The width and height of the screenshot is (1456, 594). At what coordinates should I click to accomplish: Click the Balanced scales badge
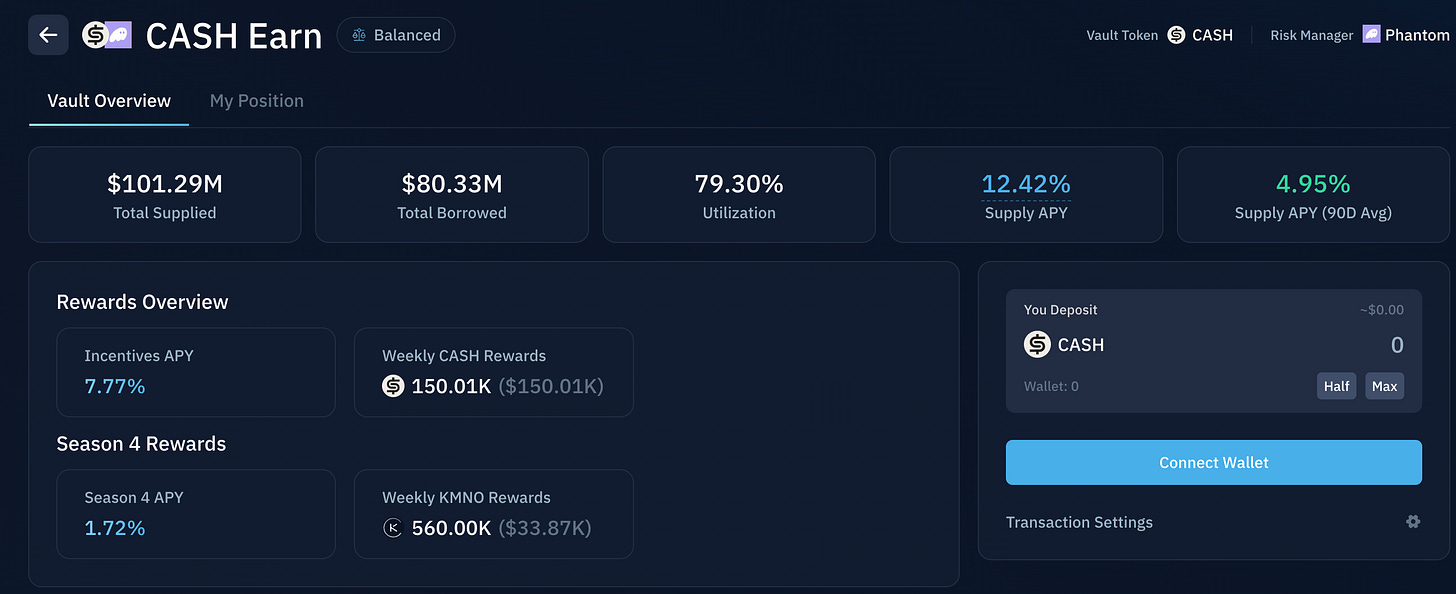[x=396, y=35]
